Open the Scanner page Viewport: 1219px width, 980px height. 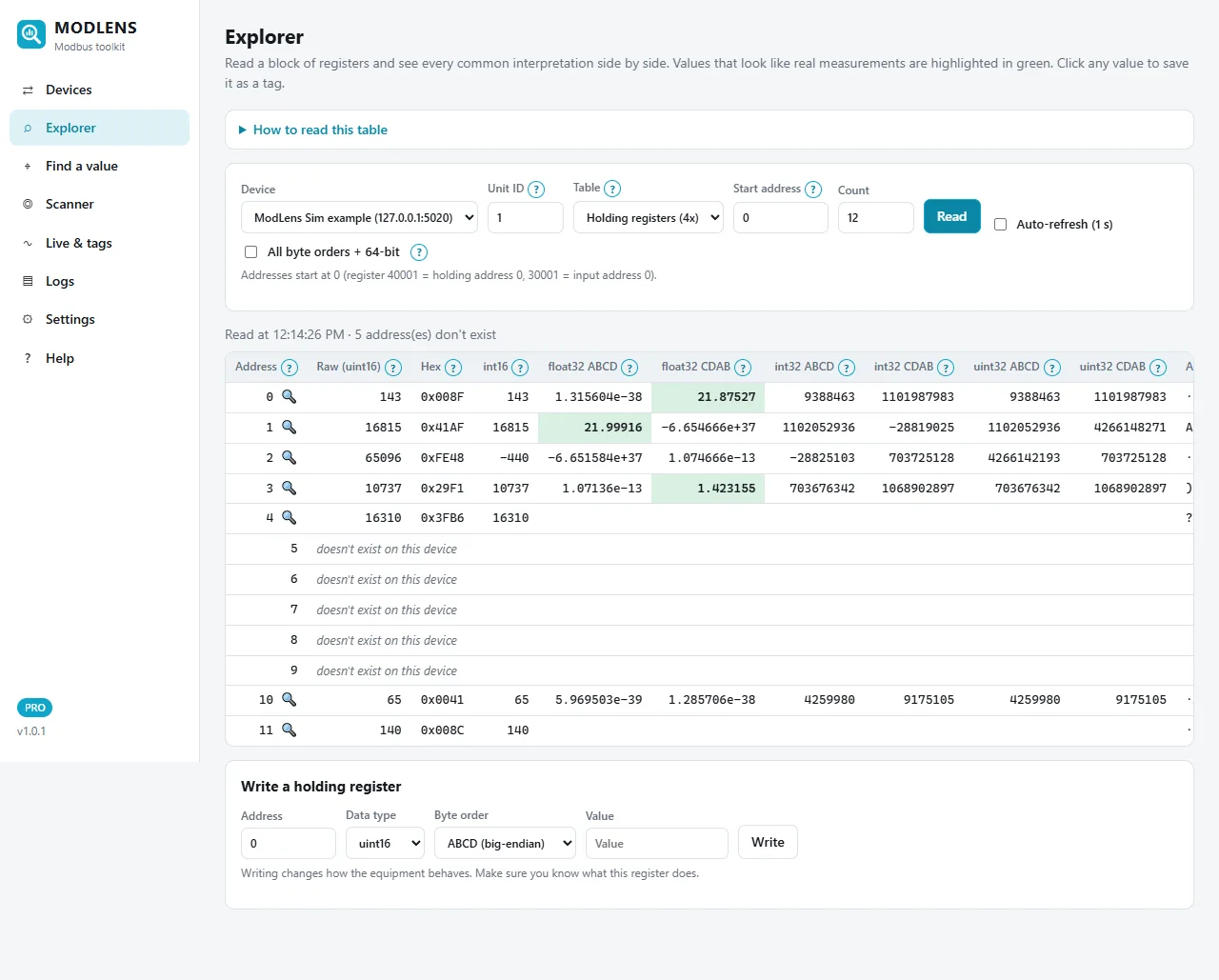click(99, 204)
